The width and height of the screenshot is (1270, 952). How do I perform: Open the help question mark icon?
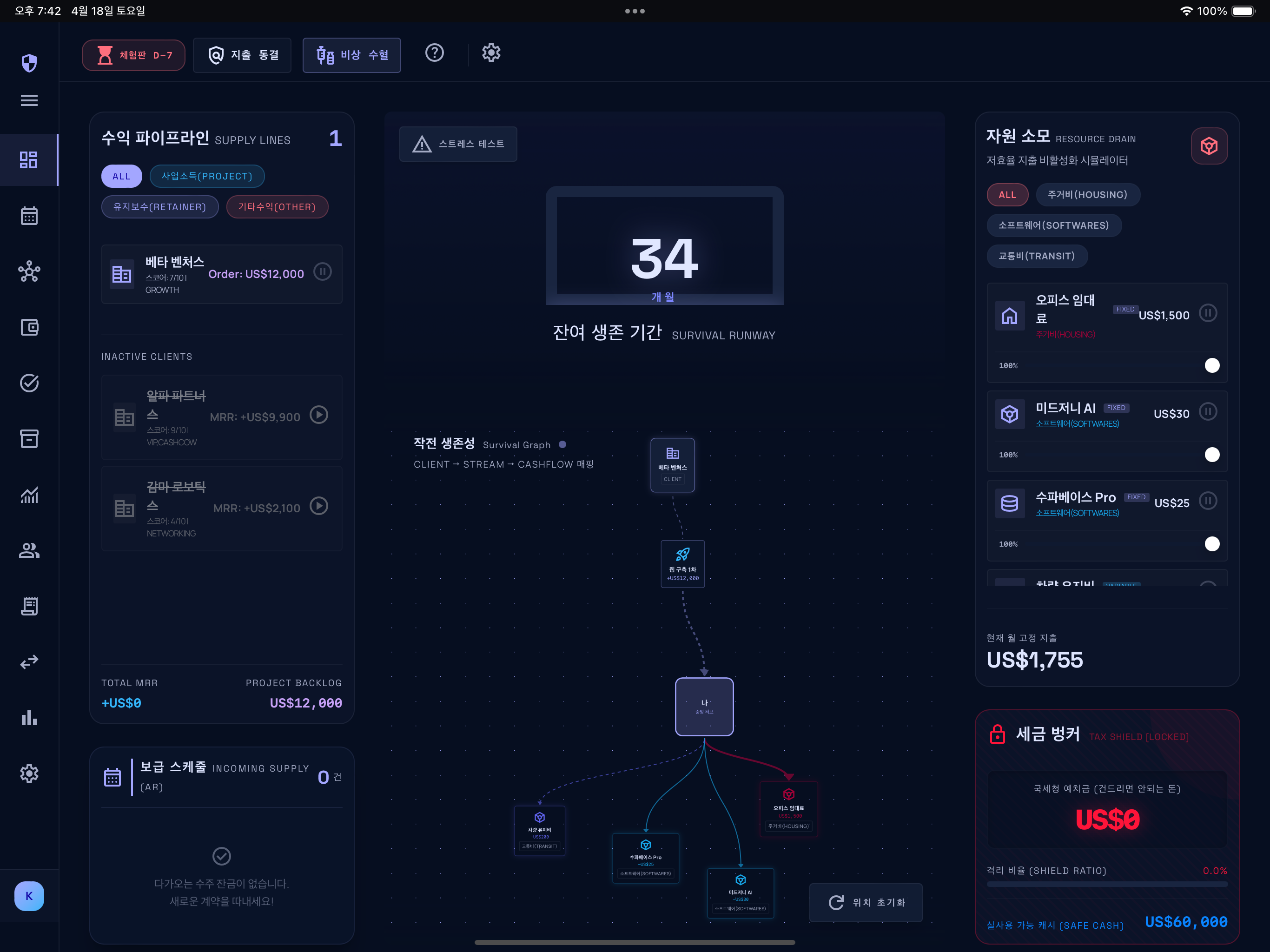pyautogui.click(x=435, y=53)
